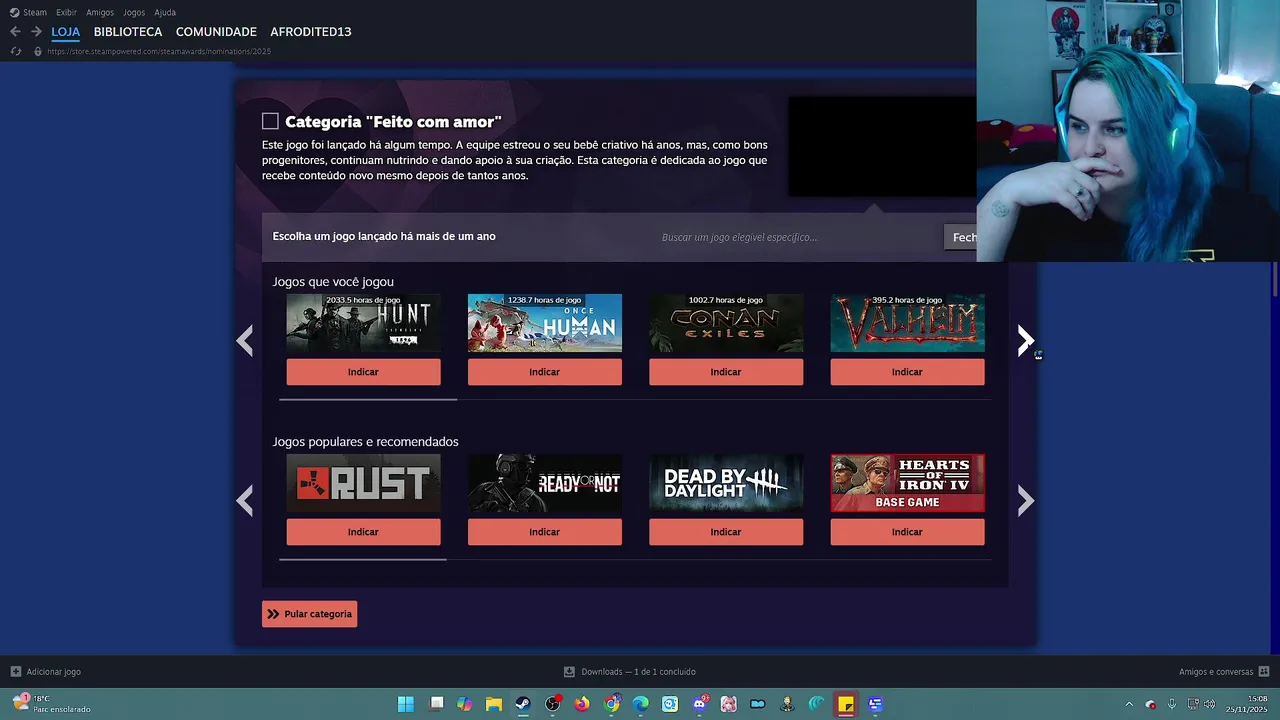Open Amigos e conversas panel
The image size is (1280, 720).
[1215, 672]
